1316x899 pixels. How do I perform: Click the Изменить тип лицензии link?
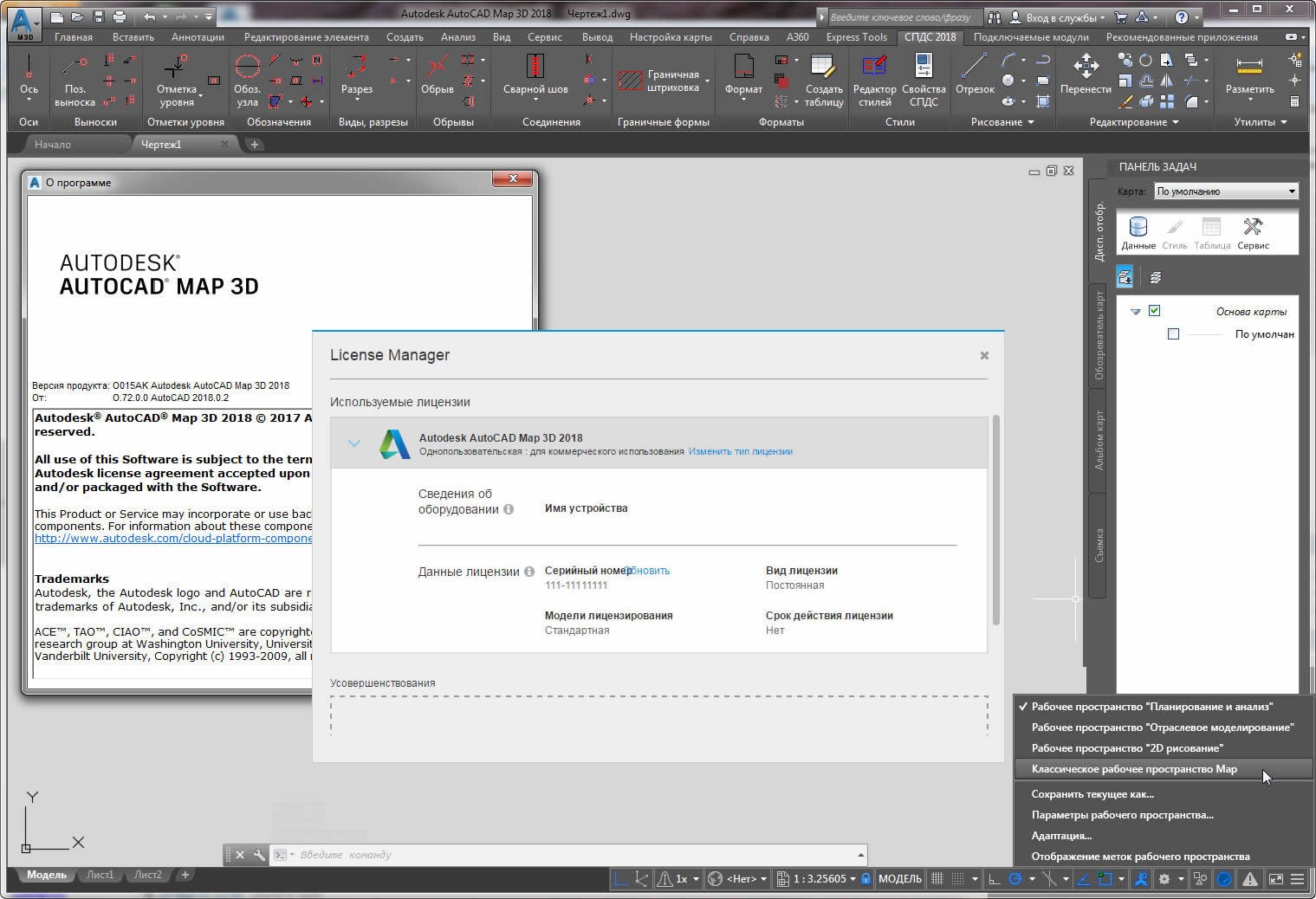click(741, 451)
